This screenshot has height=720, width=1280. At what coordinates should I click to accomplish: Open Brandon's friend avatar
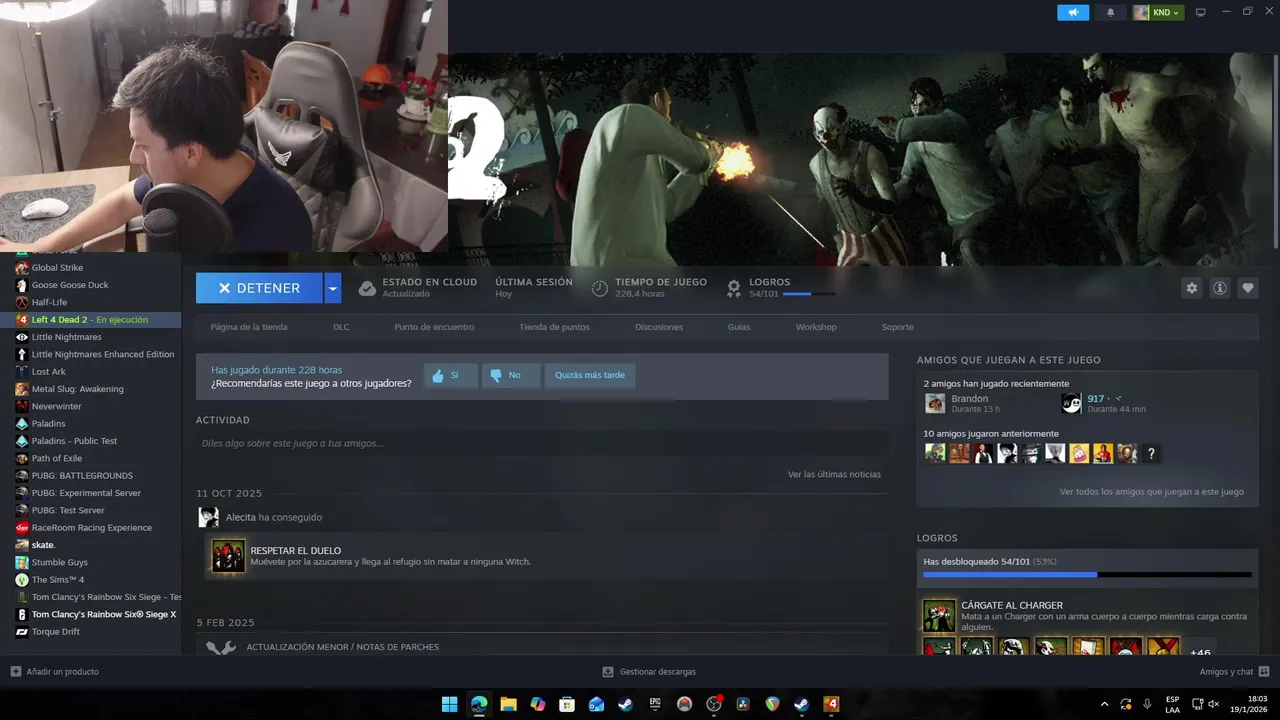pos(935,403)
